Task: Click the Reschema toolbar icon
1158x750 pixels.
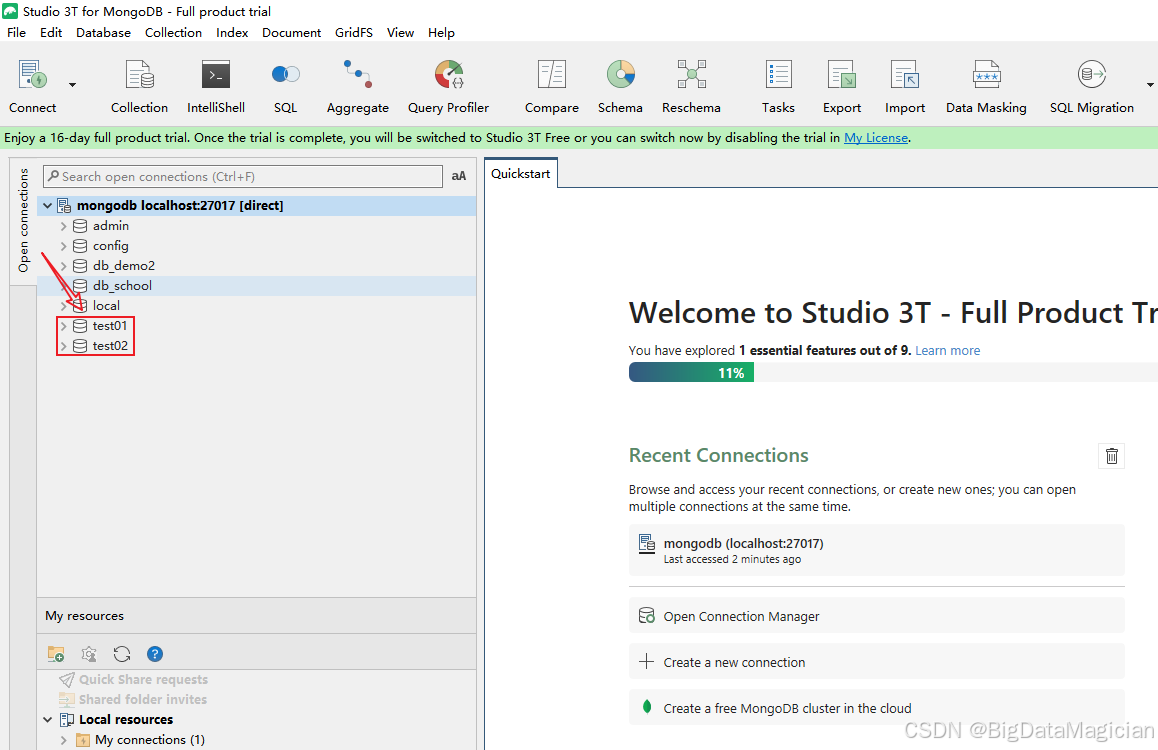Action: (691, 86)
